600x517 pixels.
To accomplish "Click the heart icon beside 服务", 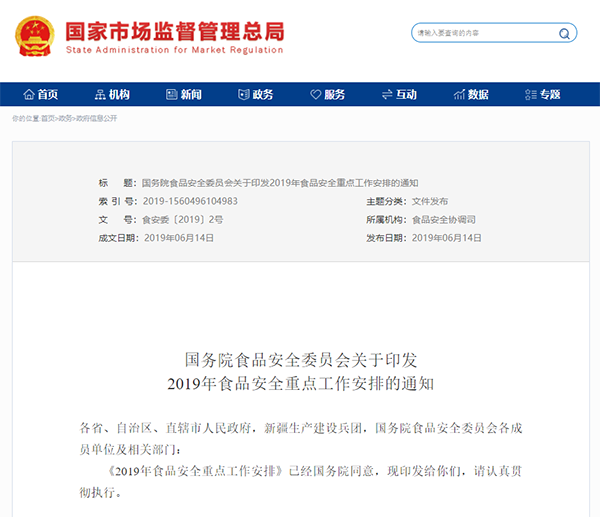I will 316,94.
